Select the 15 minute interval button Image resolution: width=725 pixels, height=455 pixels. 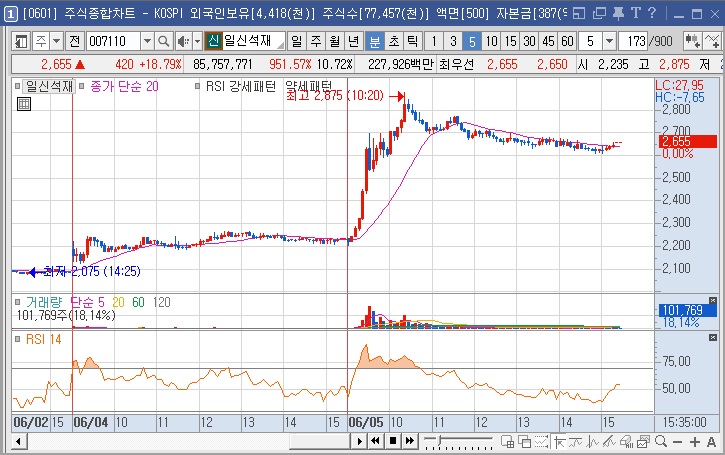(510, 41)
